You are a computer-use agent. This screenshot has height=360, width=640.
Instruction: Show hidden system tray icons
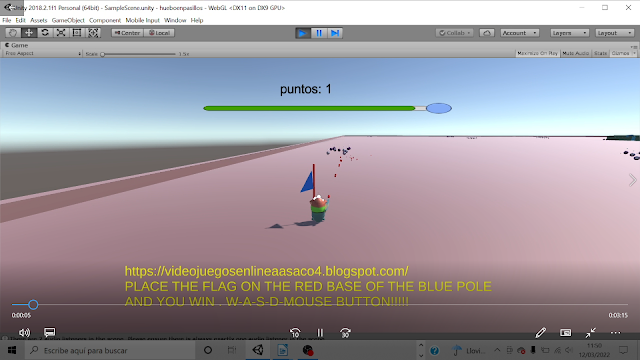coord(497,350)
